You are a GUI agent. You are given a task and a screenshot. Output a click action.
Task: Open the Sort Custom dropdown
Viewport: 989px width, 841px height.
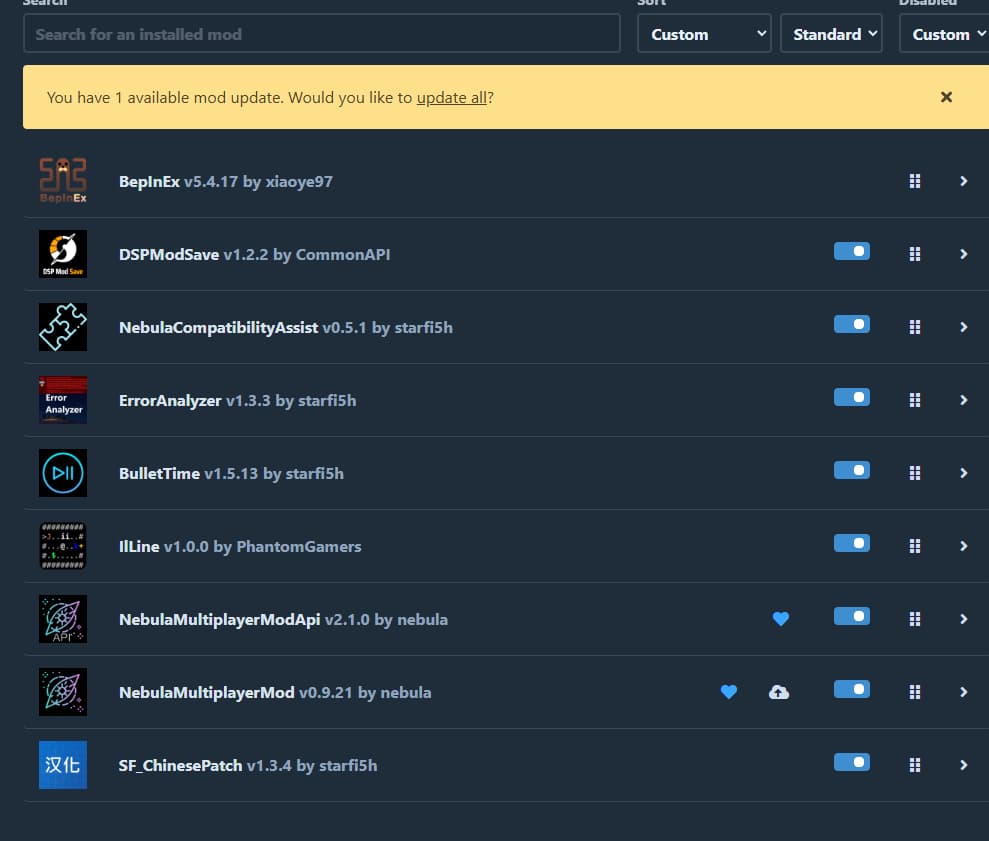(704, 33)
